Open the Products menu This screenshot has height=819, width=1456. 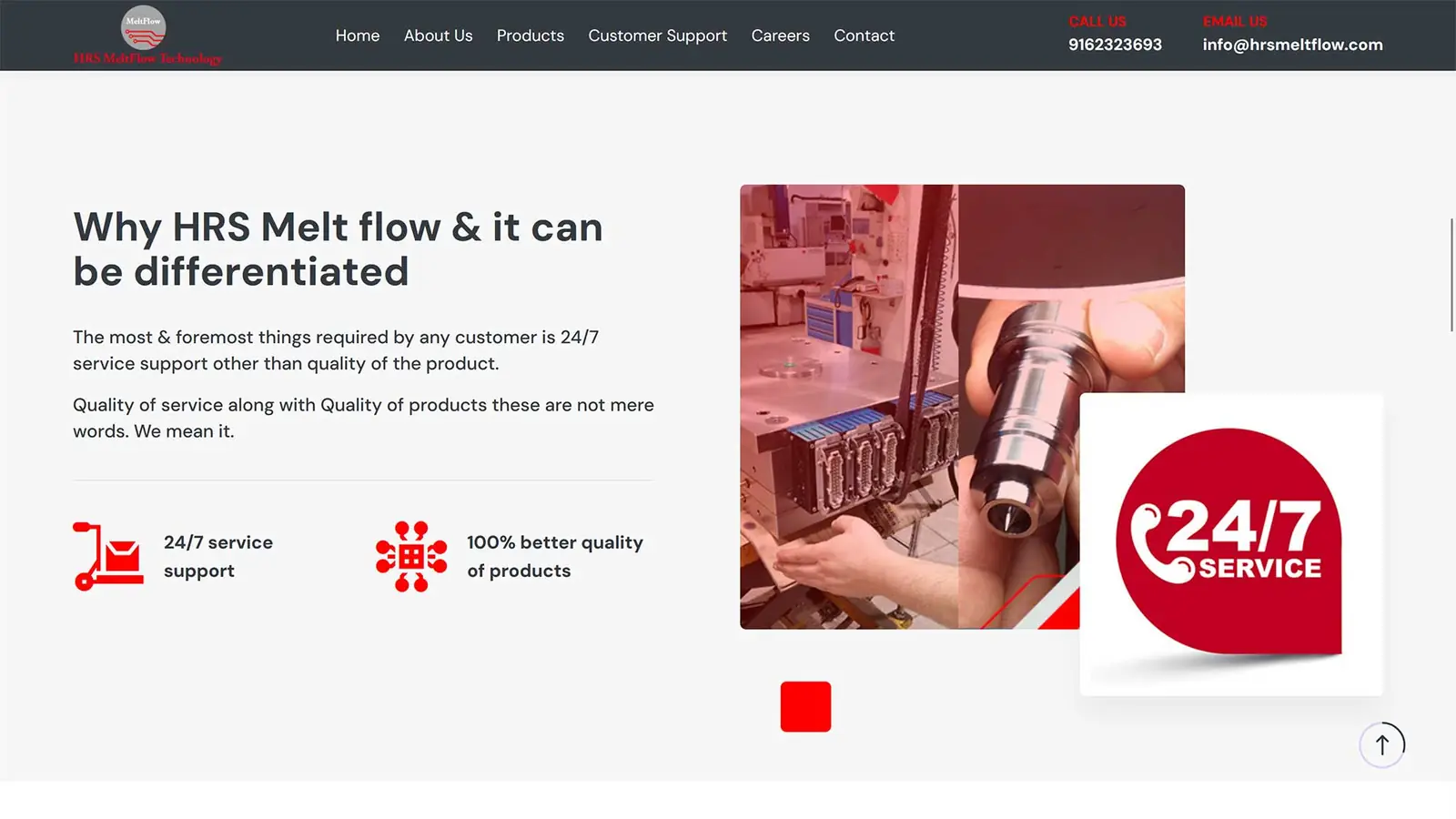tap(531, 35)
